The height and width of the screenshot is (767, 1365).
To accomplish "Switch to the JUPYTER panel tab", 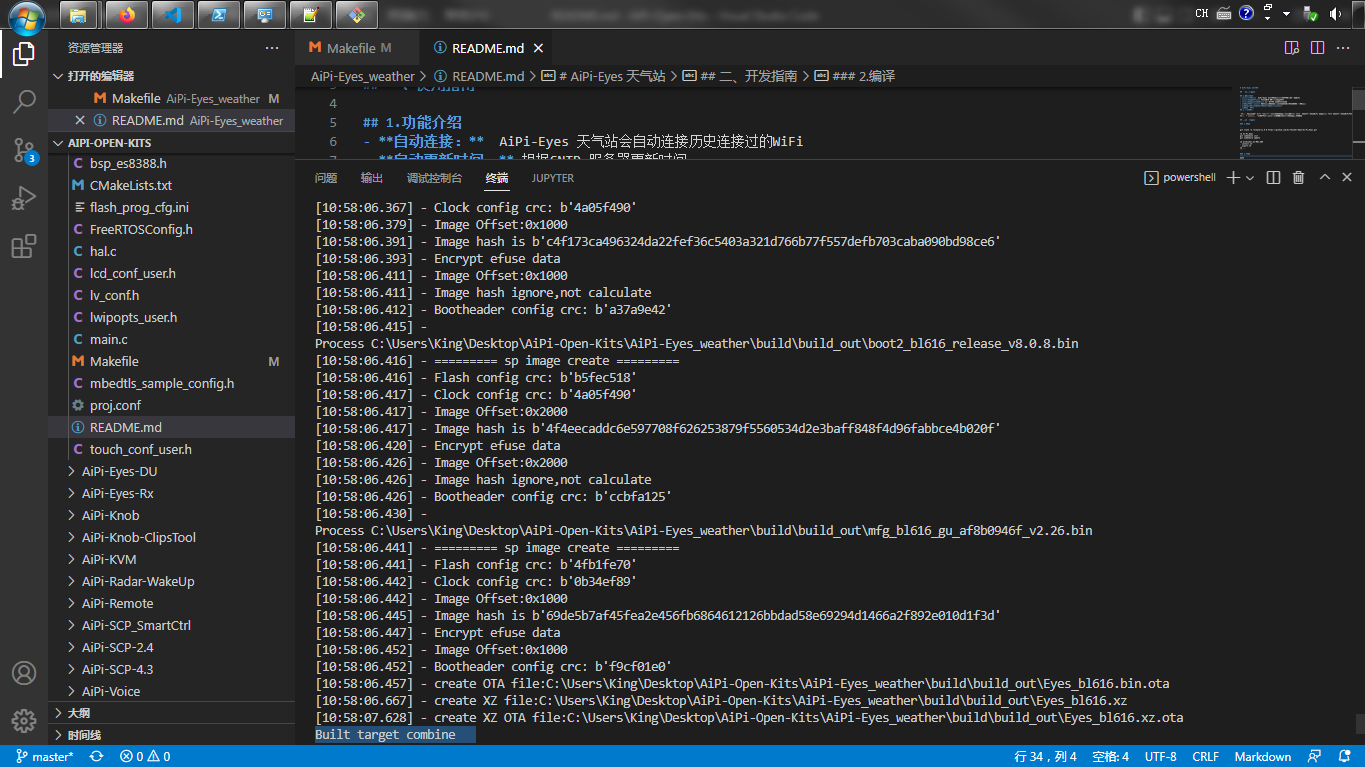I will coord(553,178).
